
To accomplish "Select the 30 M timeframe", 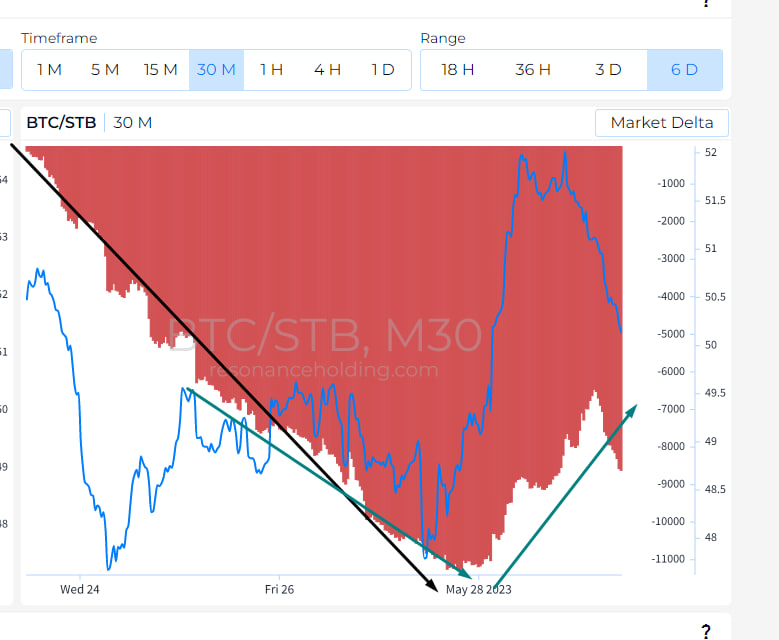I will [x=216, y=70].
